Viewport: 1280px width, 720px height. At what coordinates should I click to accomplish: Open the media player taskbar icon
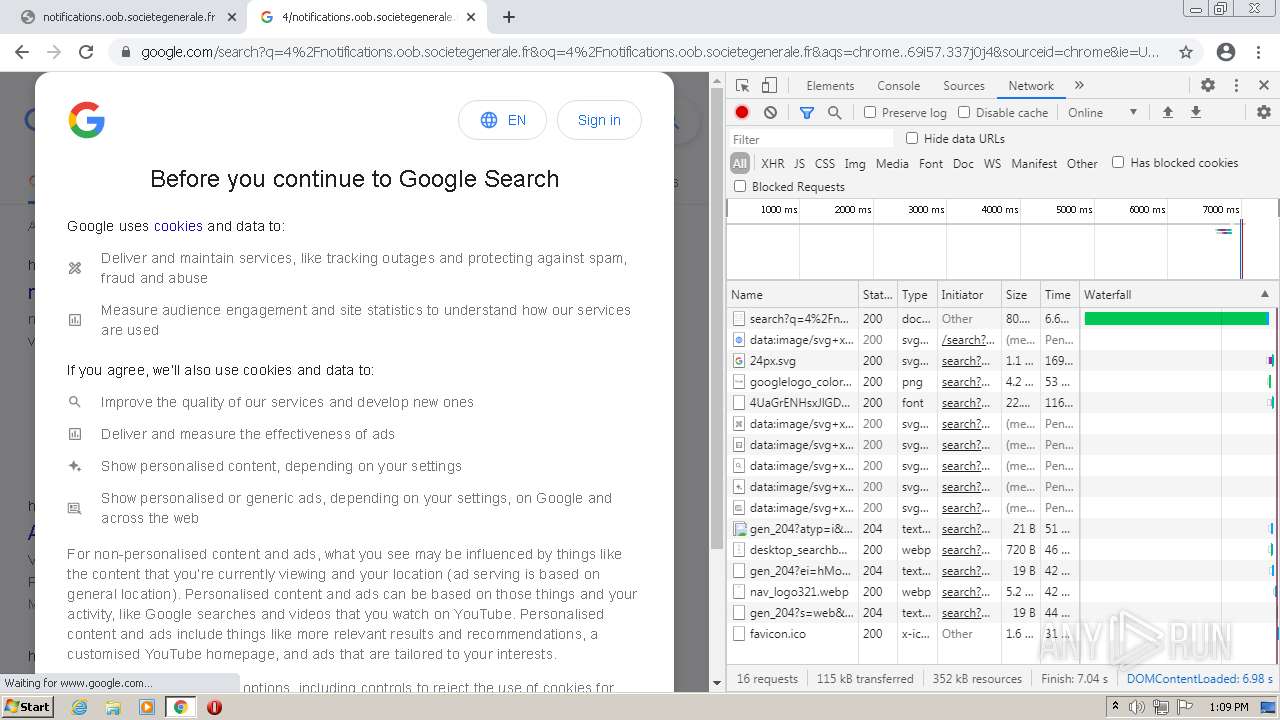[147, 707]
